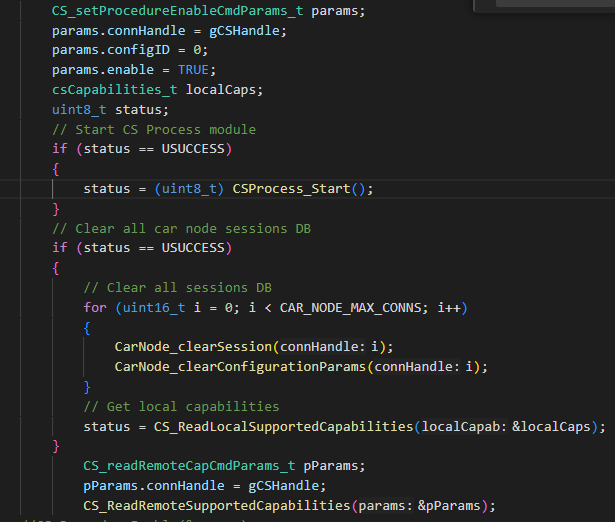Click CS_ReadLocalSupportedCapabilities function name
This screenshot has height=522, width=615.
(284, 427)
